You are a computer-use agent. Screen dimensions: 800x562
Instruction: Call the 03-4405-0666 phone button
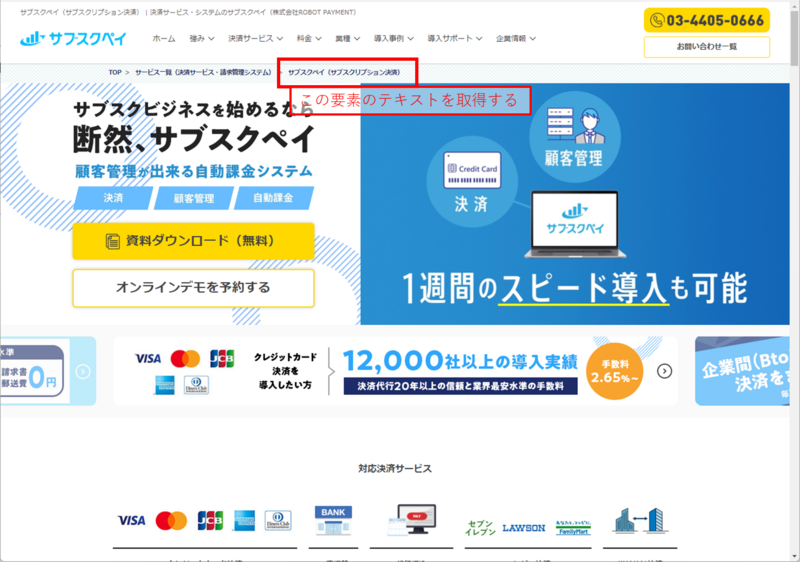tap(707, 20)
